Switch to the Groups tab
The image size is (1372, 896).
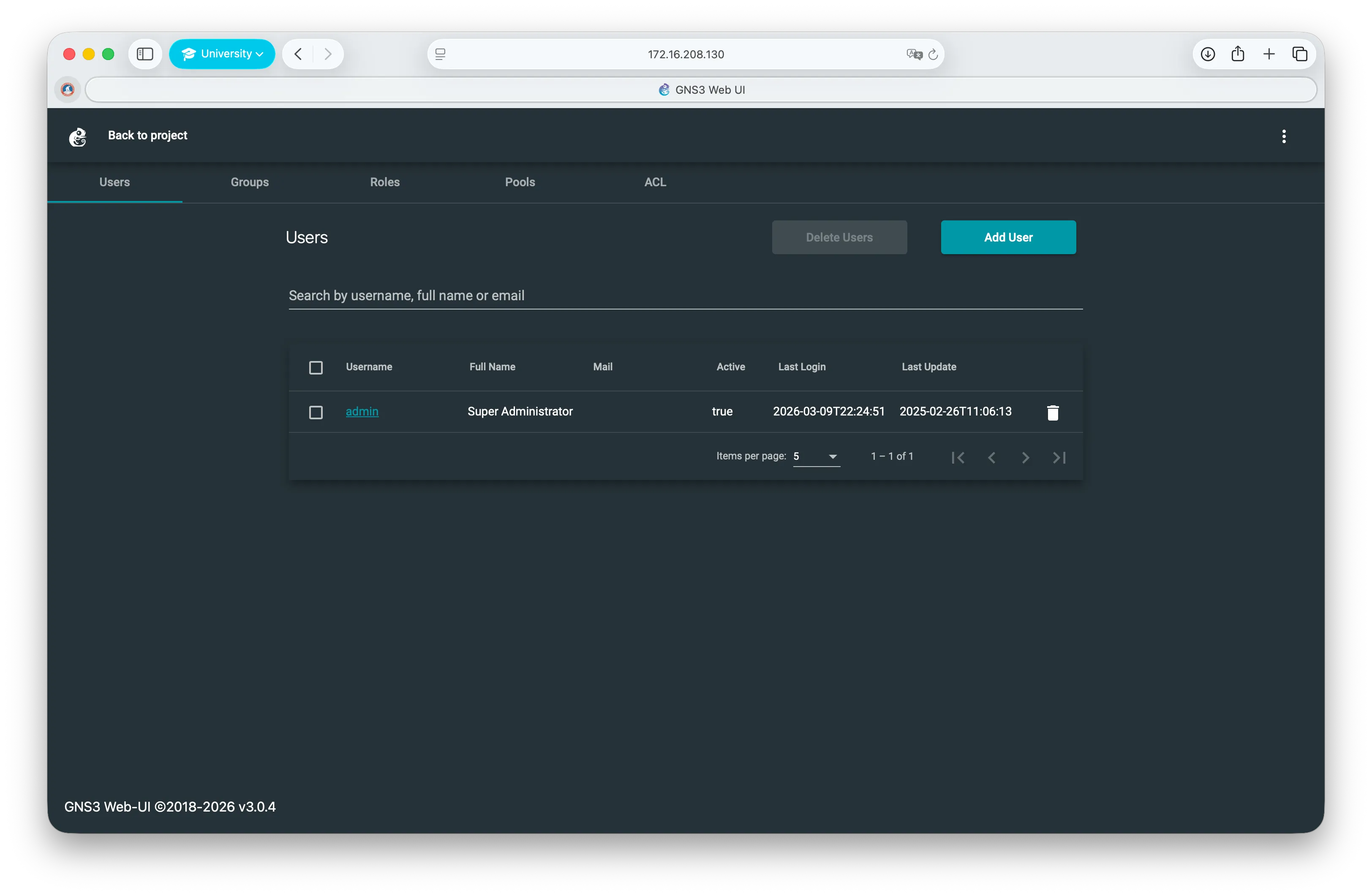coord(250,182)
